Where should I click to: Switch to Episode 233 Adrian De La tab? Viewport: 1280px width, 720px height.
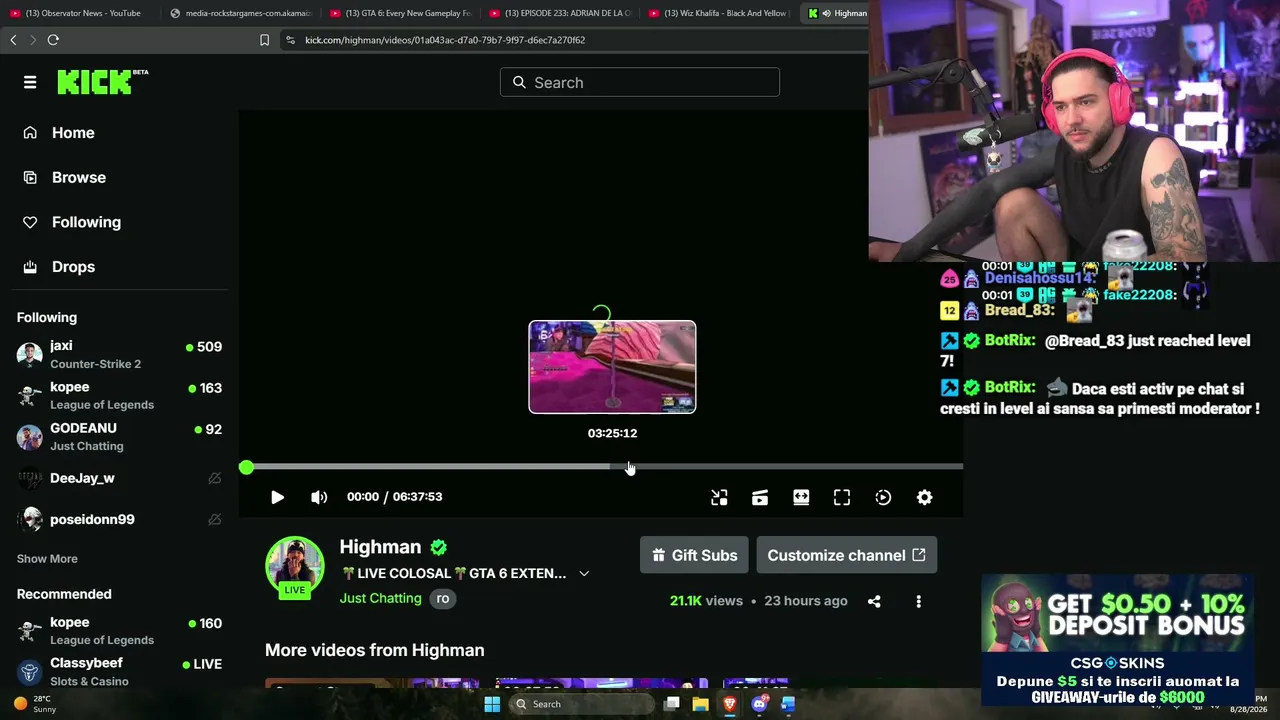[x=560, y=13]
